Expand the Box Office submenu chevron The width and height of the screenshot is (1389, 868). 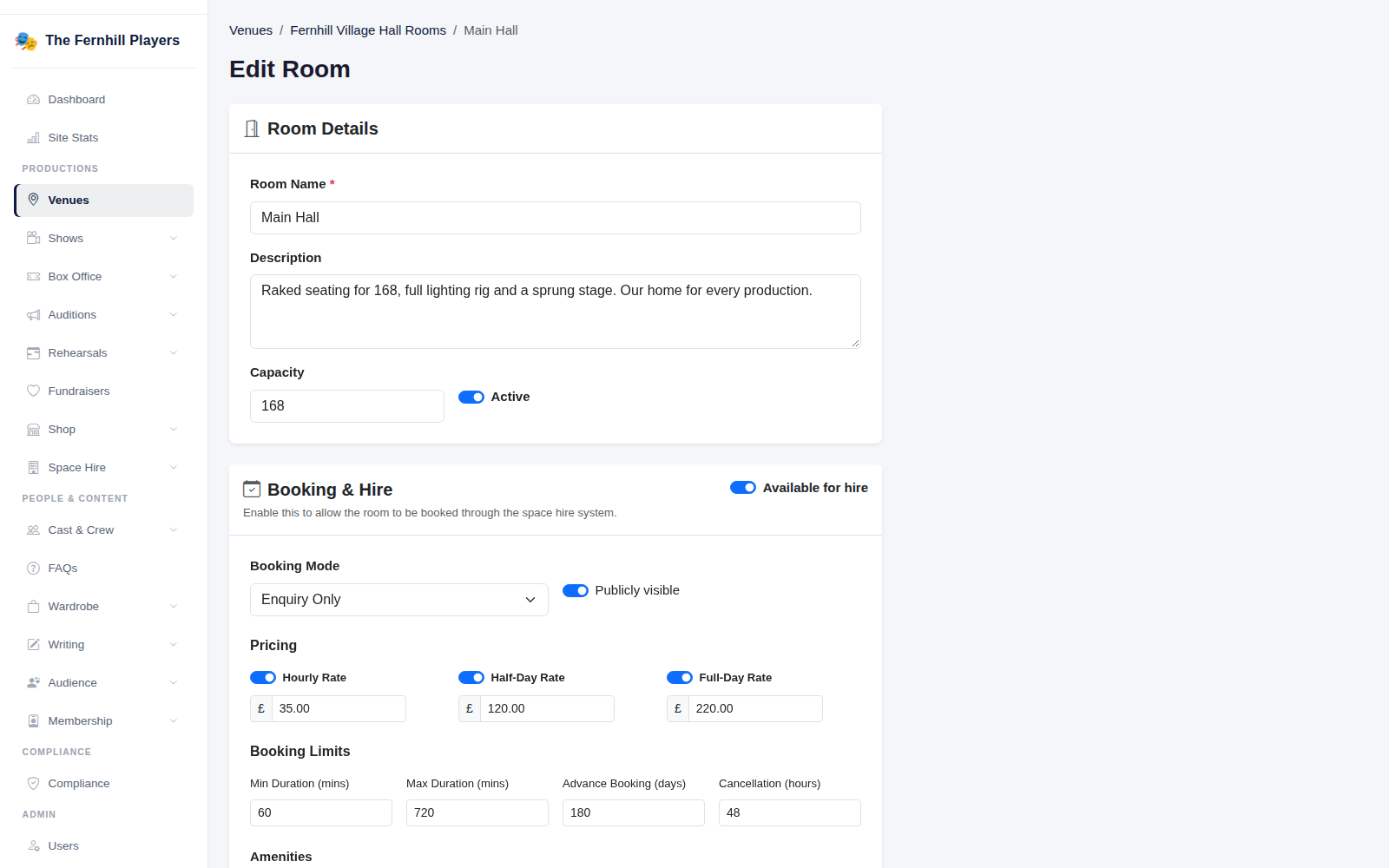[174, 276]
